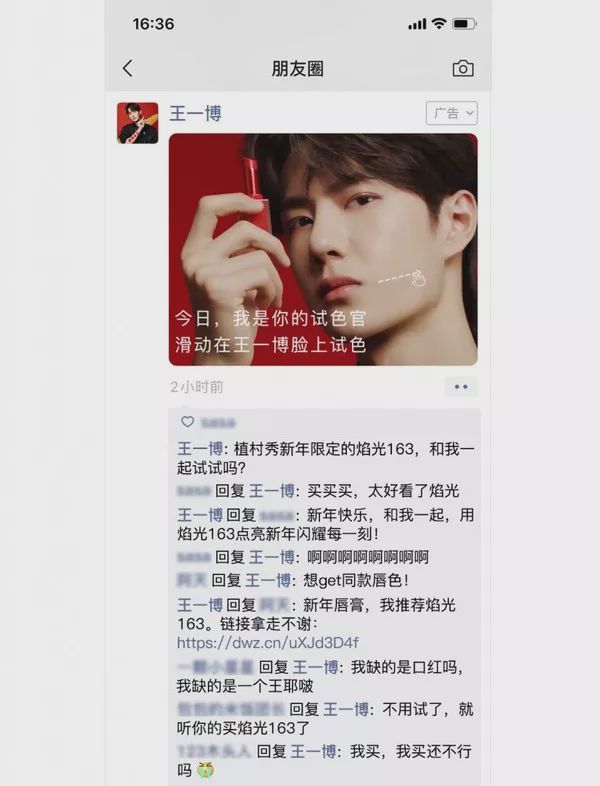This screenshot has width=600, height=786.
Task: Tap the advertiser profile avatar
Action: coord(137,123)
